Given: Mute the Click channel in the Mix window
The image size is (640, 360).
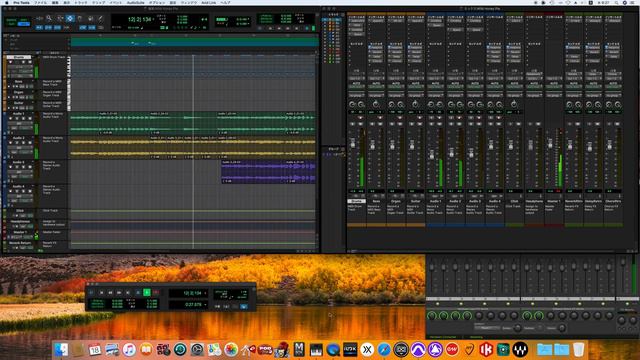Looking at the screenshot, I should [x=518, y=124].
